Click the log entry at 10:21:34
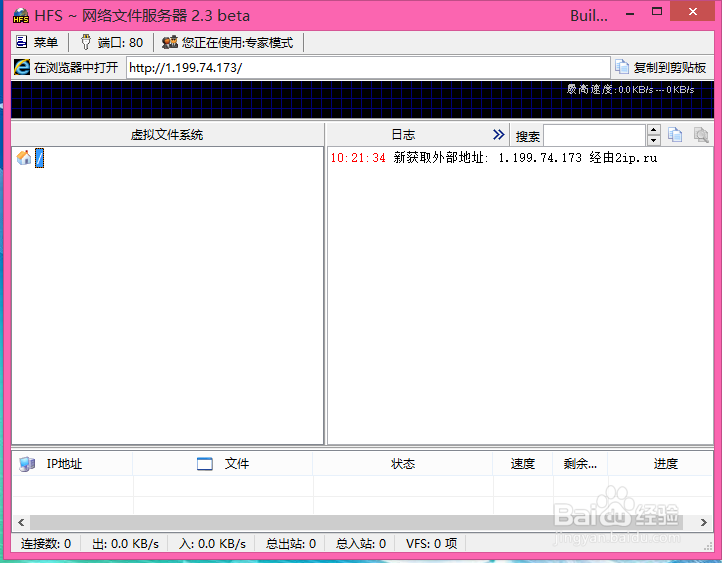 [494, 158]
